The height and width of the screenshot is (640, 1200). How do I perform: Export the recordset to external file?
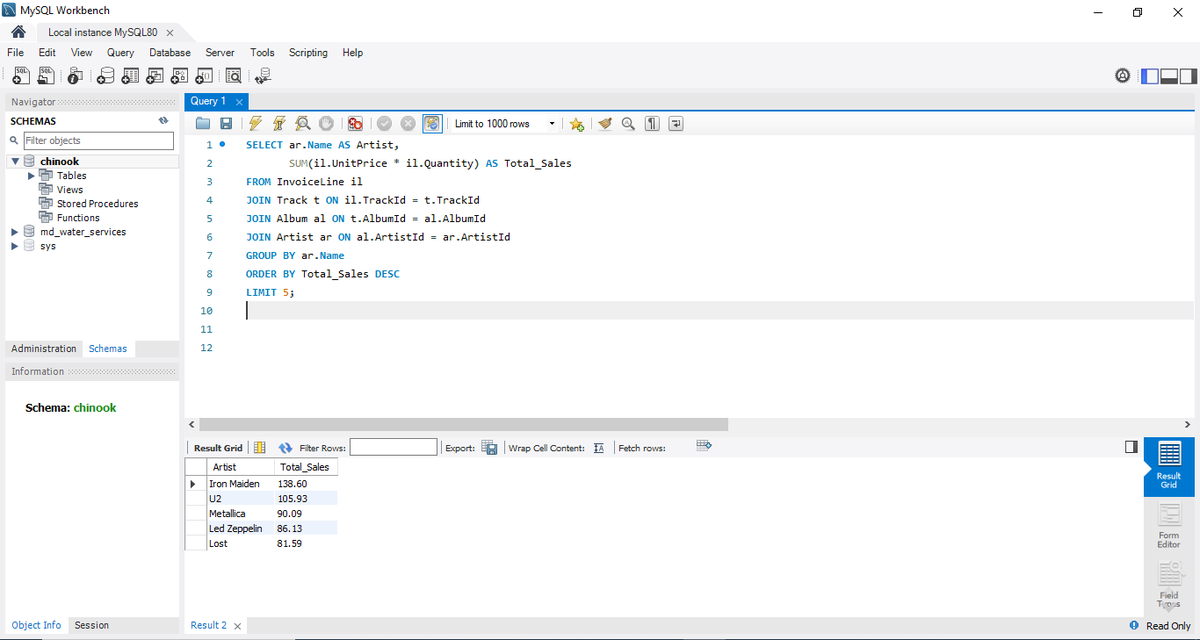click(489, 447)
